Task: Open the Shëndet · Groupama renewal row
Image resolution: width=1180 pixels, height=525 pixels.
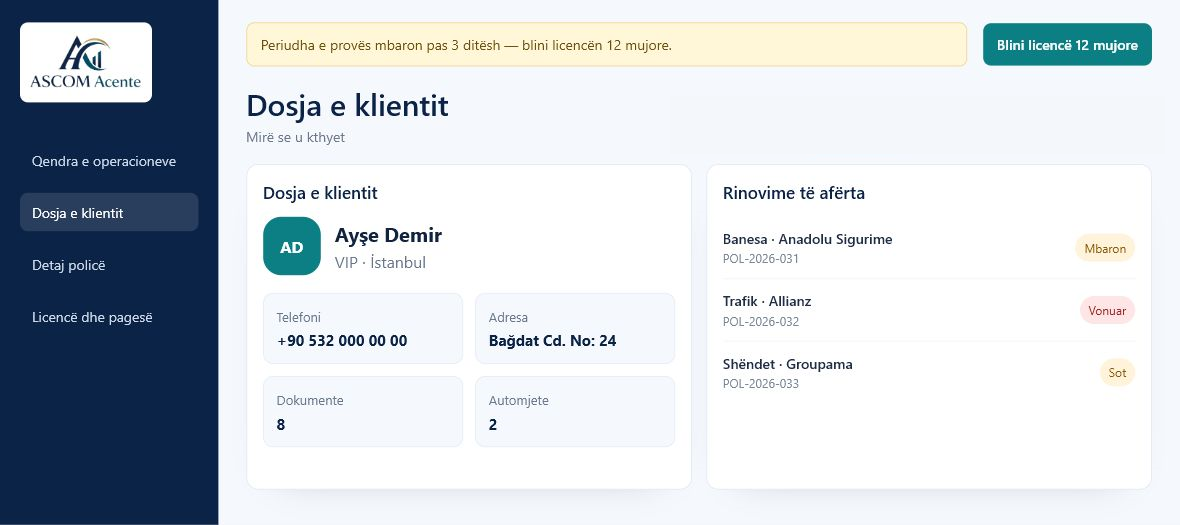Action: click(x=929, y=373)
